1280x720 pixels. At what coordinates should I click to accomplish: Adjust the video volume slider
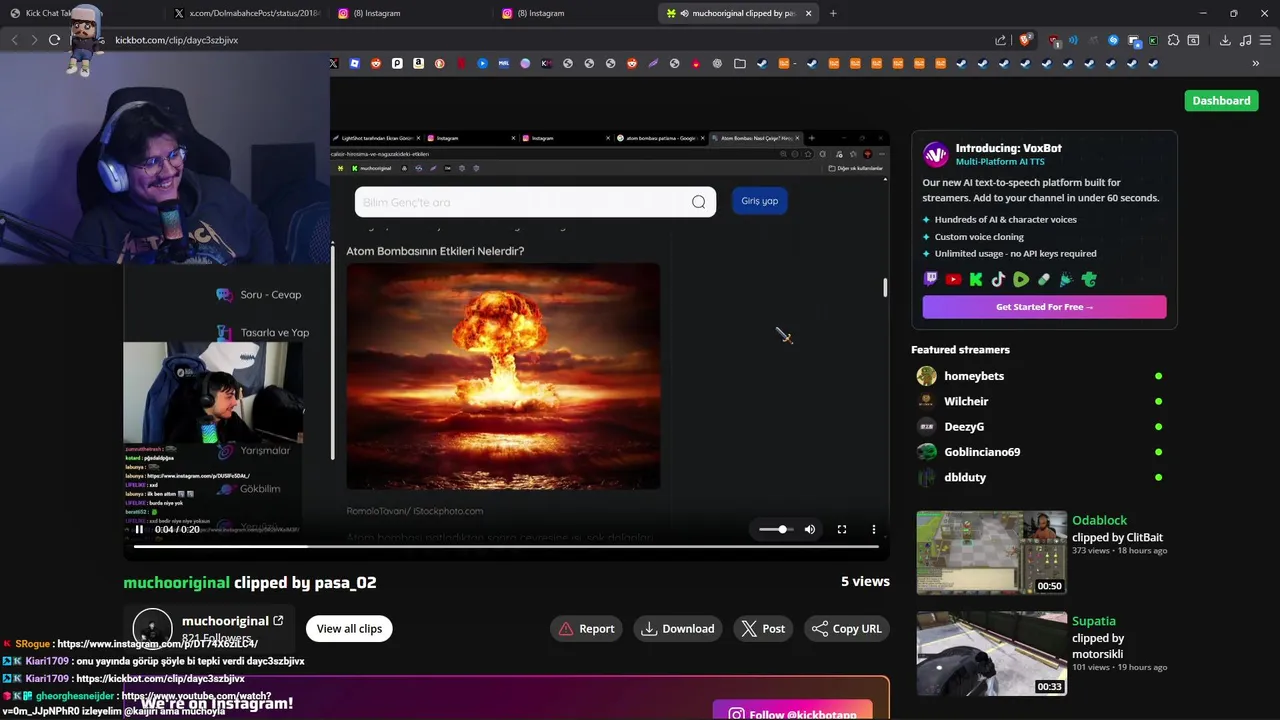775,529
